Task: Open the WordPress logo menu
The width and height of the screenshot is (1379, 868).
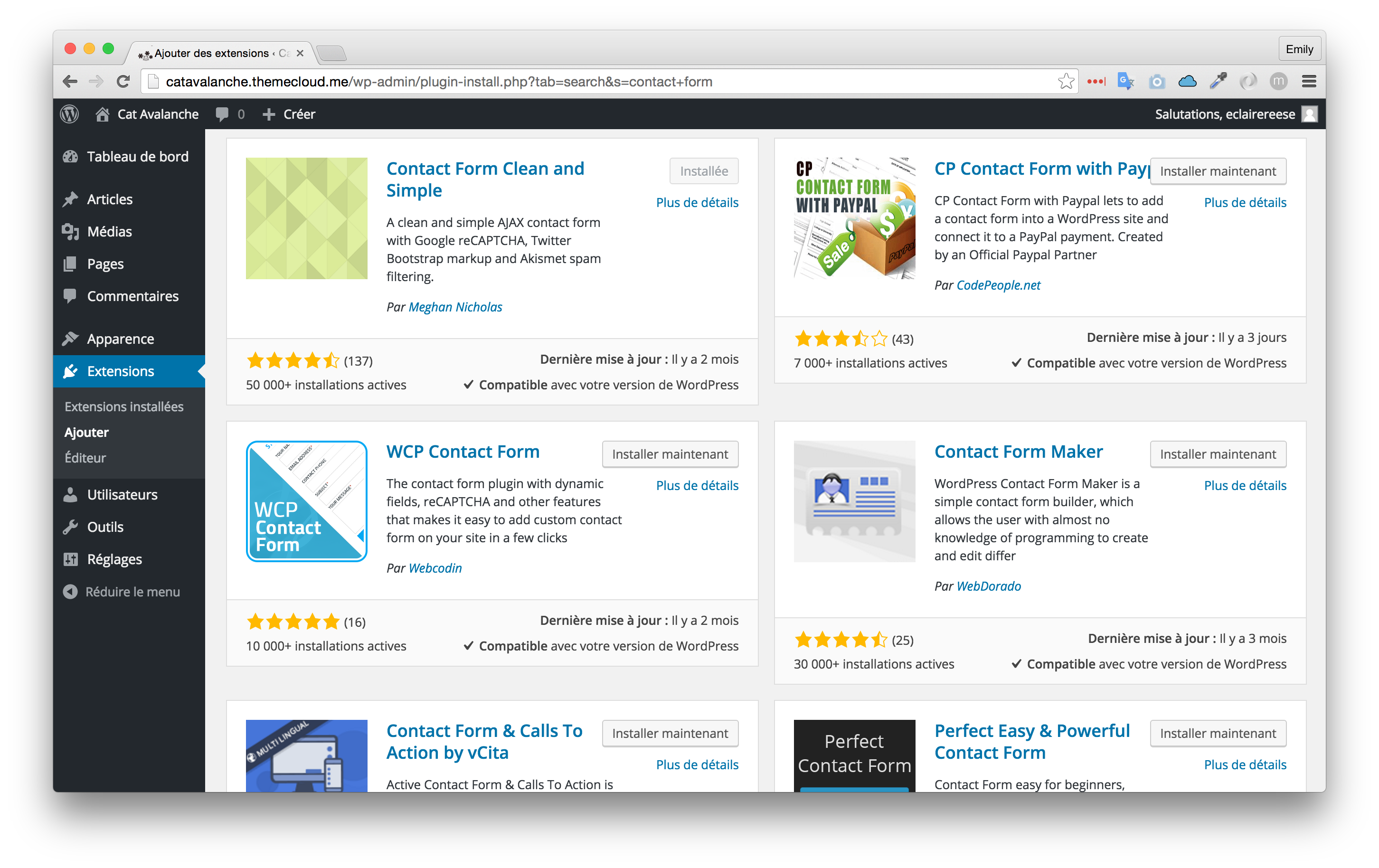Action: (69, 114)
